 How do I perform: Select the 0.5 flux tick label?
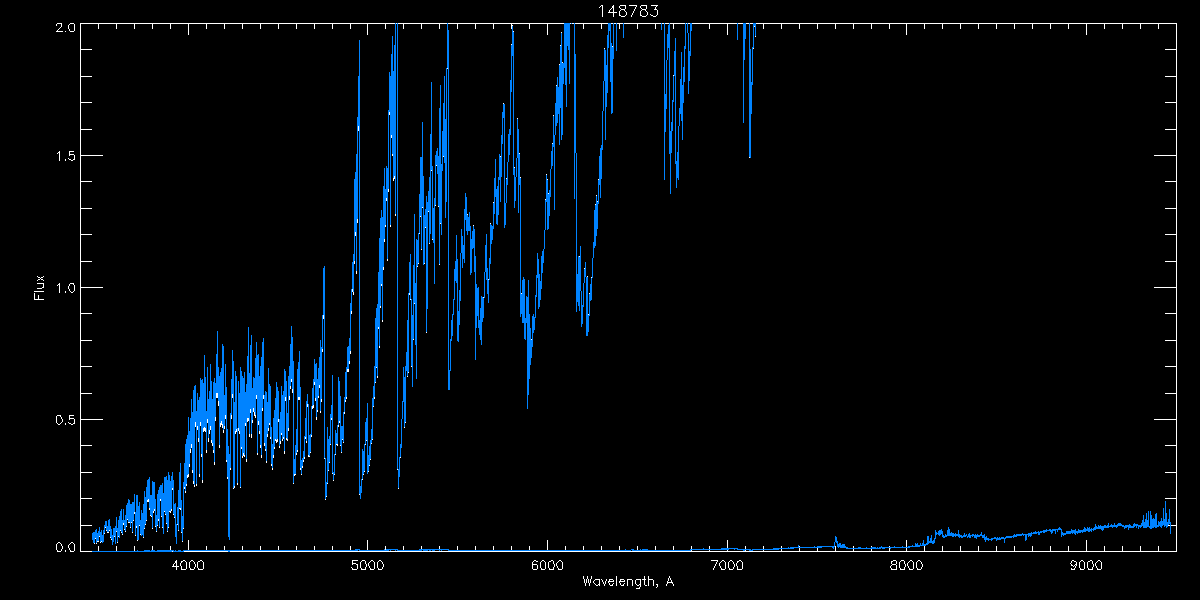click(x=65, y=419)
